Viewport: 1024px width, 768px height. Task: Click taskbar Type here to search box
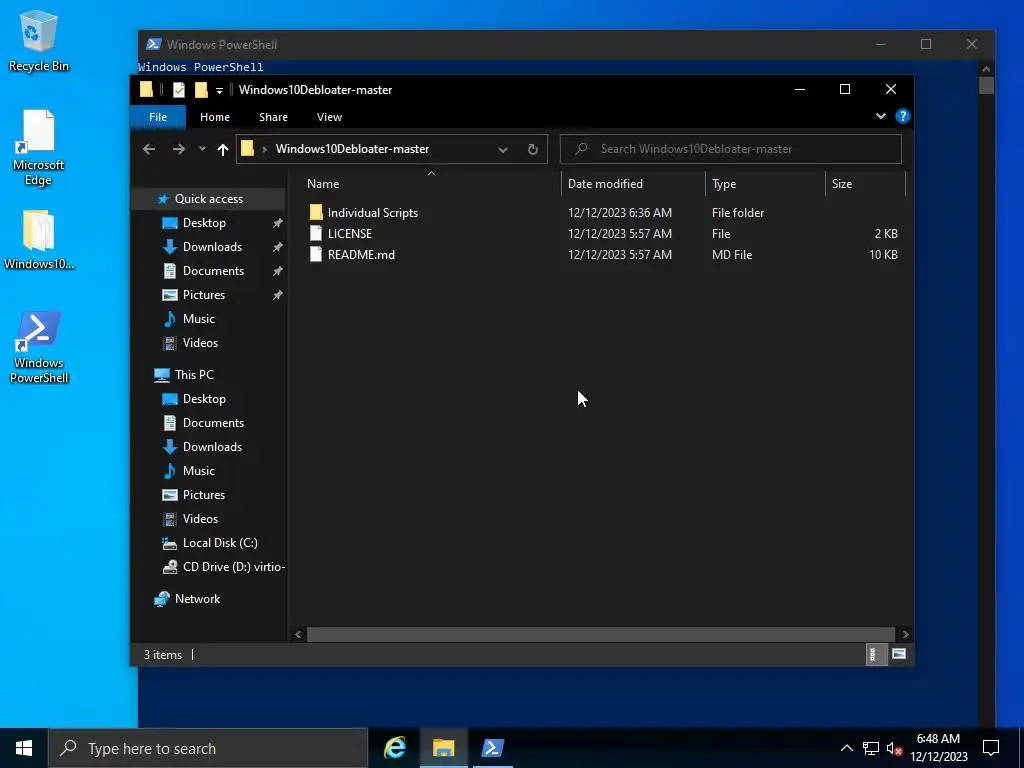point(208,748)
